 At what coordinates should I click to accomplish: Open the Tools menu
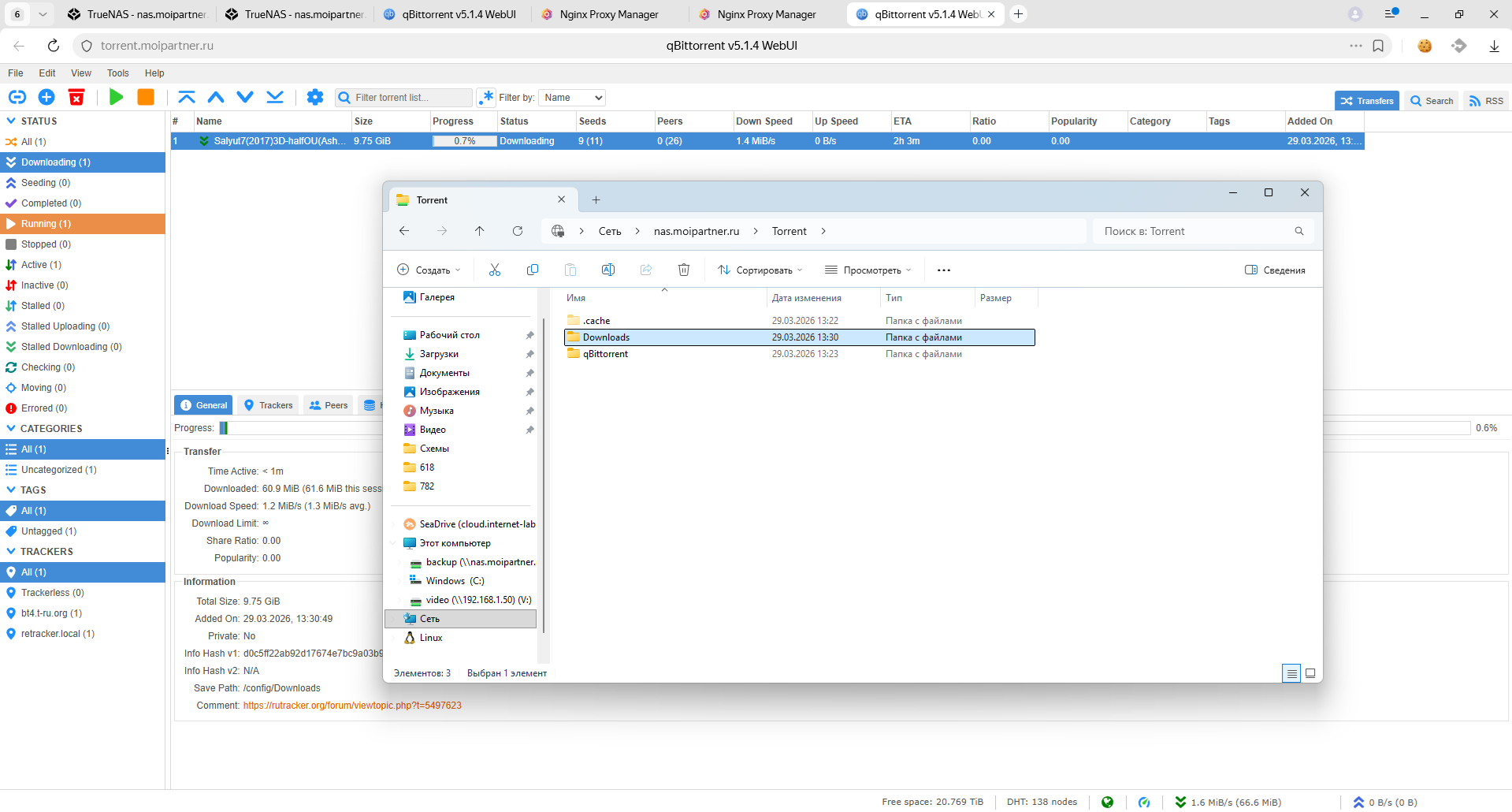117,73
